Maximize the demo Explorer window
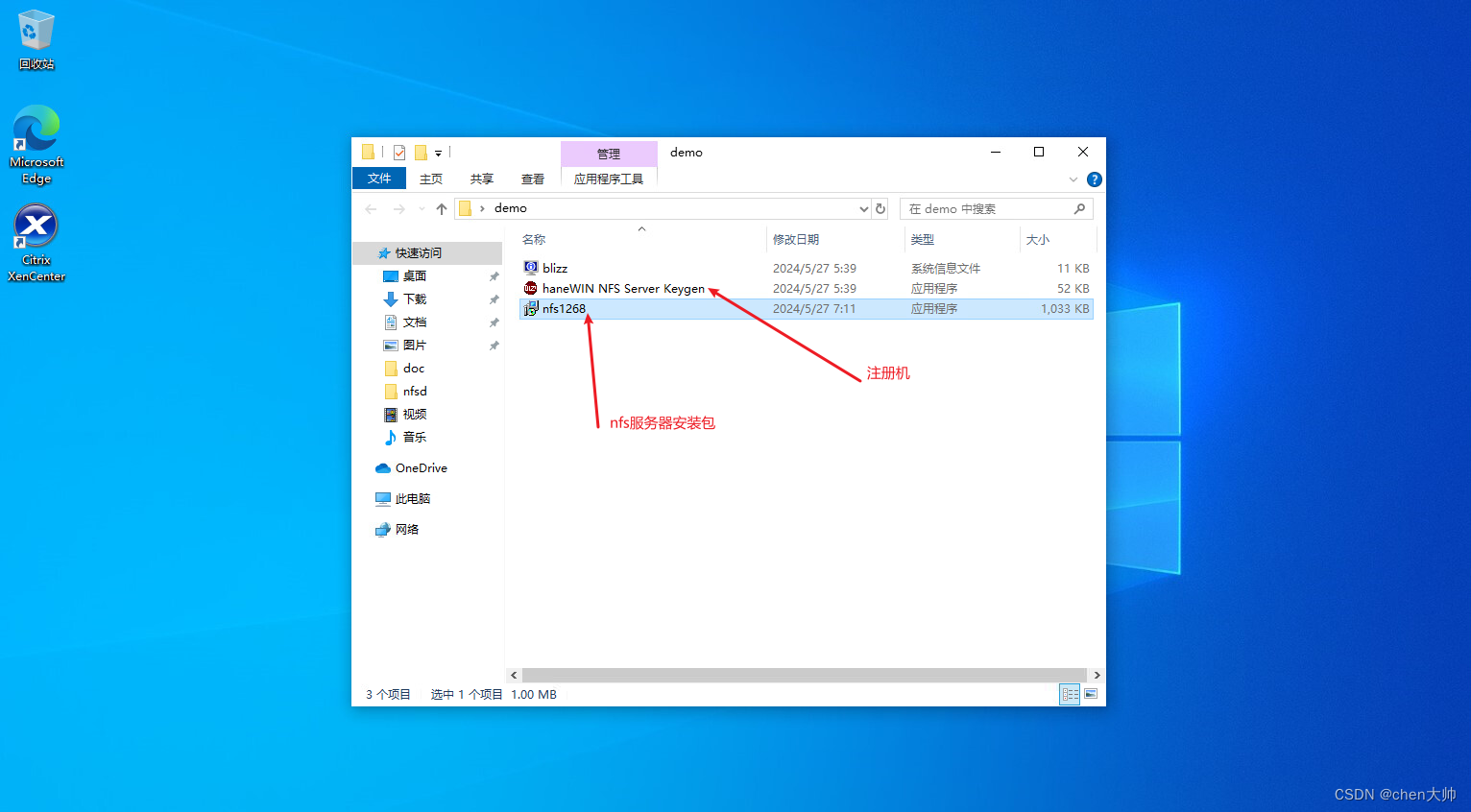 1039,152
